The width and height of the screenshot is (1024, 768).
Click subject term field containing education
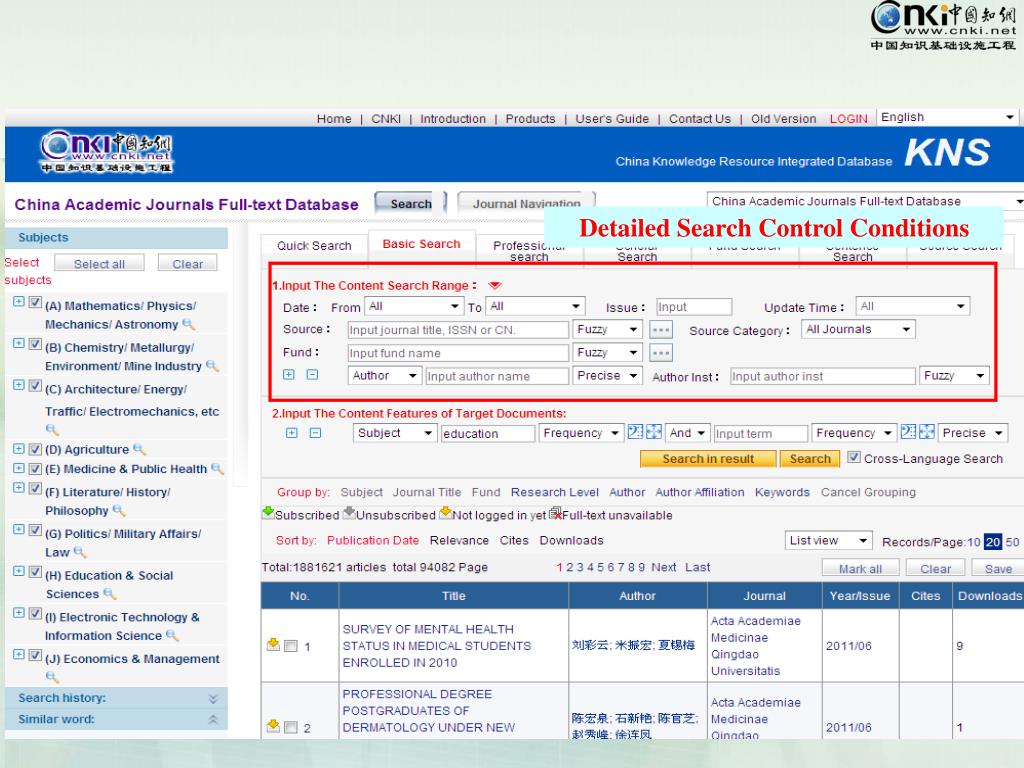pos(488,434)
